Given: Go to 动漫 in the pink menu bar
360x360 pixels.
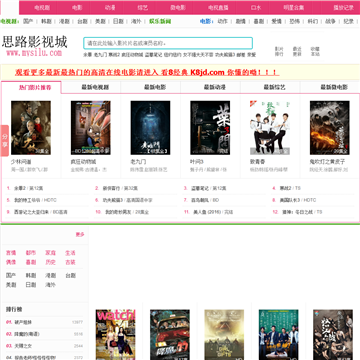Looking at the screenshot, I should click(110, 7).
